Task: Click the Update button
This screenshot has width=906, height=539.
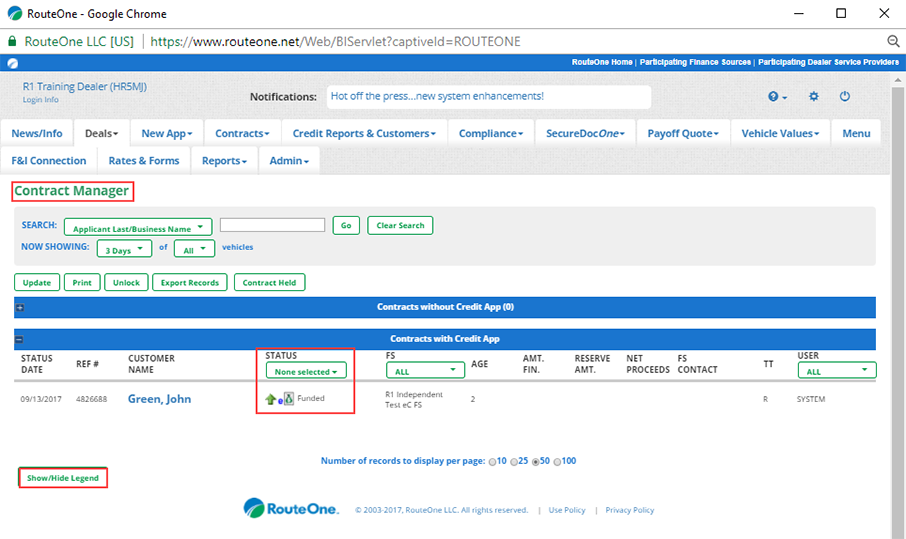Action: pyautogui.click(x=37, y=282)
